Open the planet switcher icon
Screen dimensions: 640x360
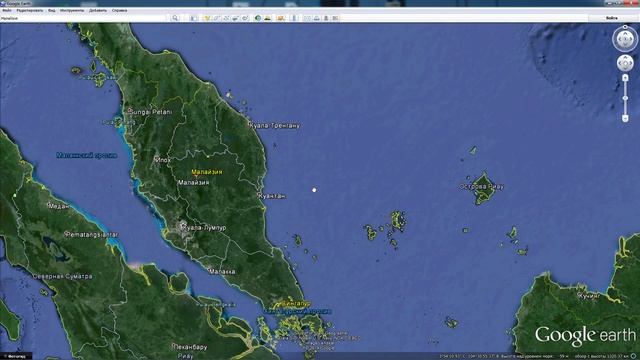click(281, 18)
